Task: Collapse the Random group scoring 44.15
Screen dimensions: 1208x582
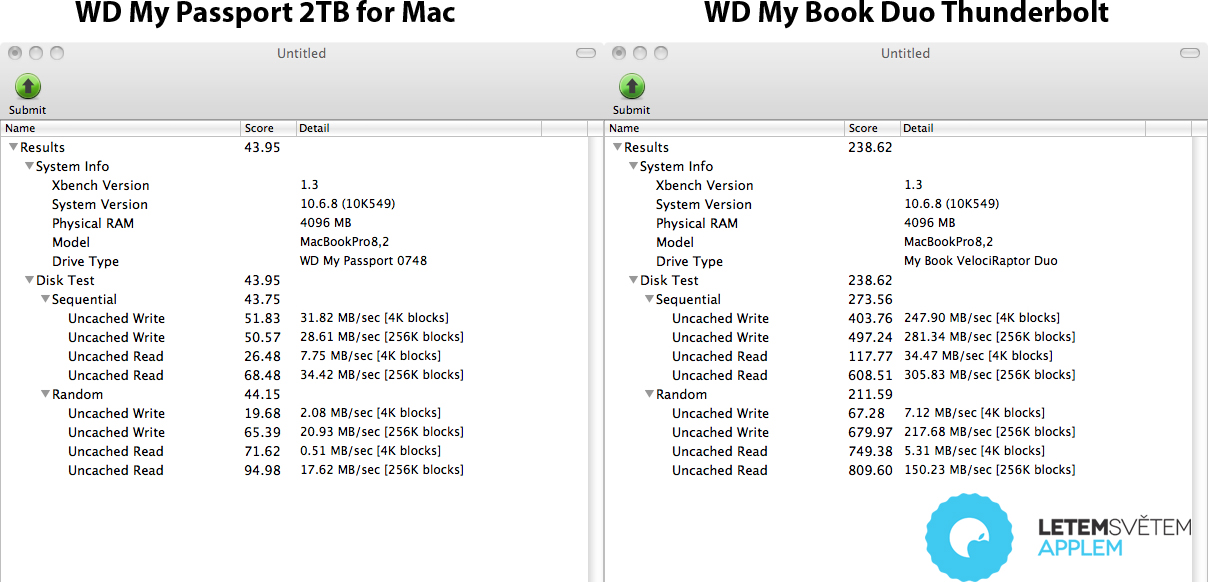Action: 45,394
